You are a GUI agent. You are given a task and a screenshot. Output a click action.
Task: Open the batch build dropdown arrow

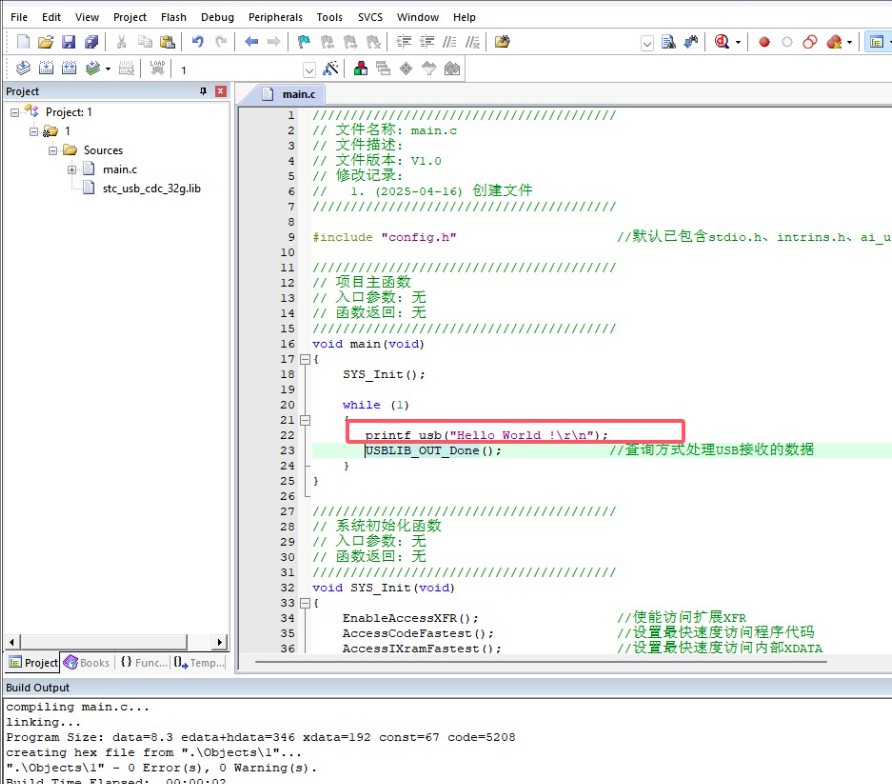[x=108, y=69]
